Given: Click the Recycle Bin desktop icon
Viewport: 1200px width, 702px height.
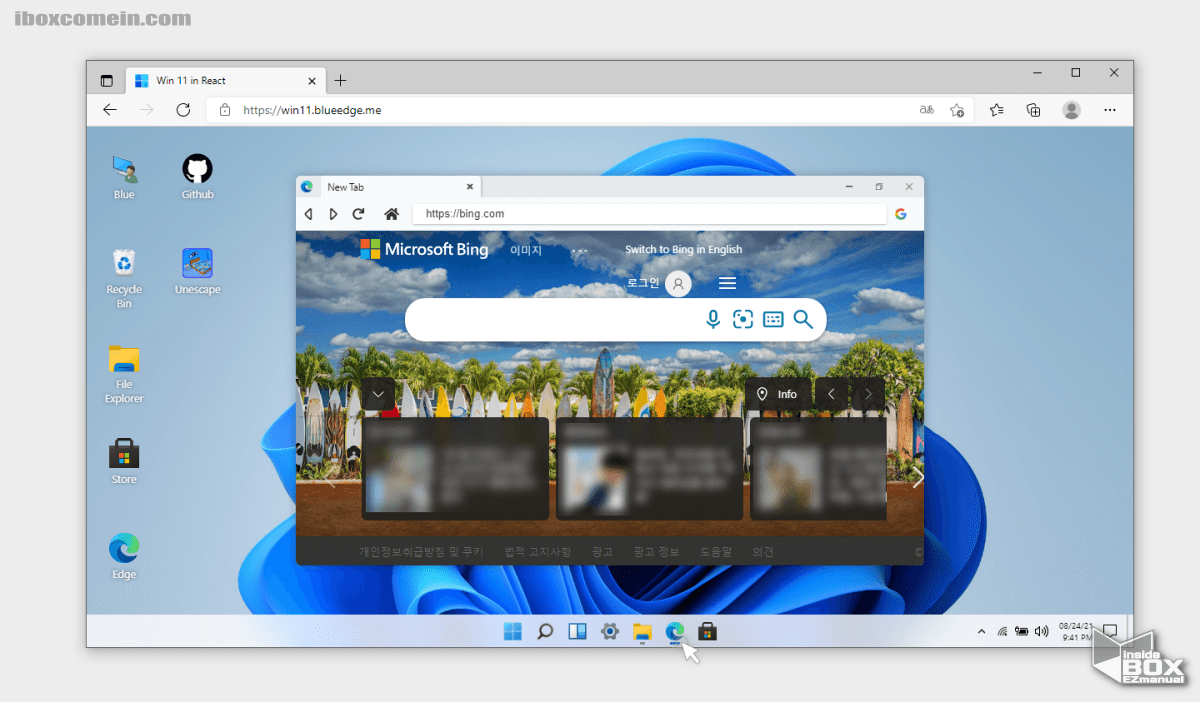Looking at the screenshot, I should [124, 264].
